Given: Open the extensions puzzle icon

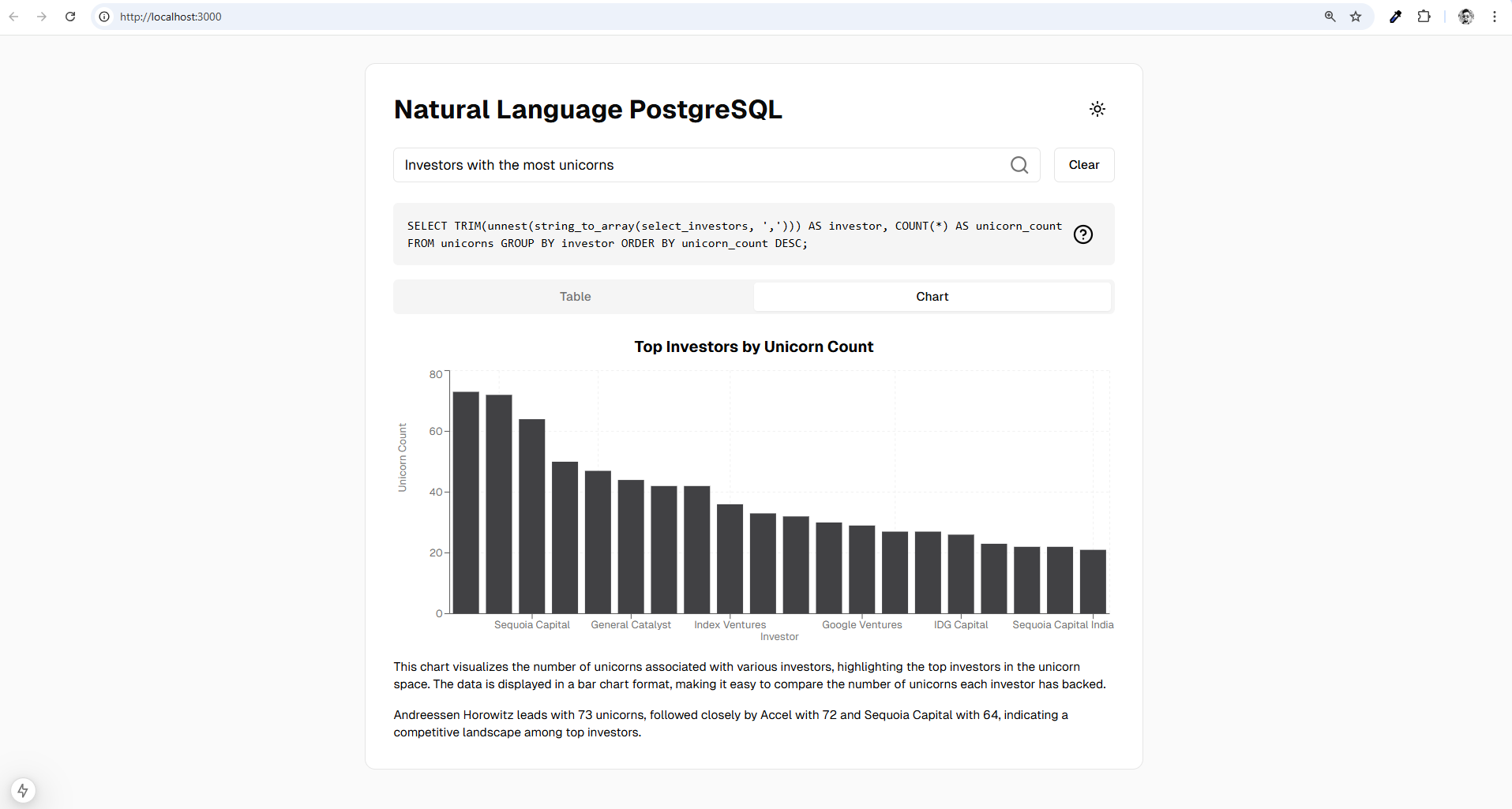Looking at the screenshot, I should 1424,17.
